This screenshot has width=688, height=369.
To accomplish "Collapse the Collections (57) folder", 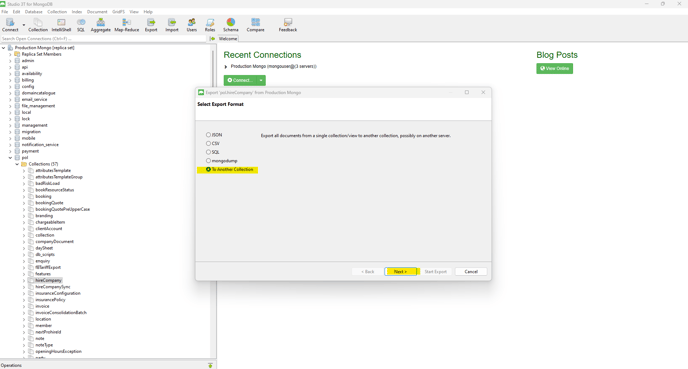I will point(17,164).
